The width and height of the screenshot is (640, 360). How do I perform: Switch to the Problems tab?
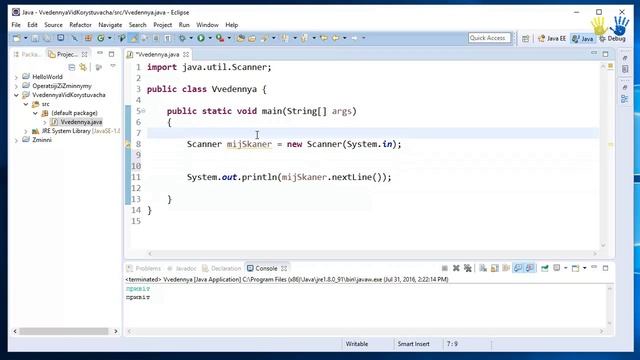tap(144, 268)
